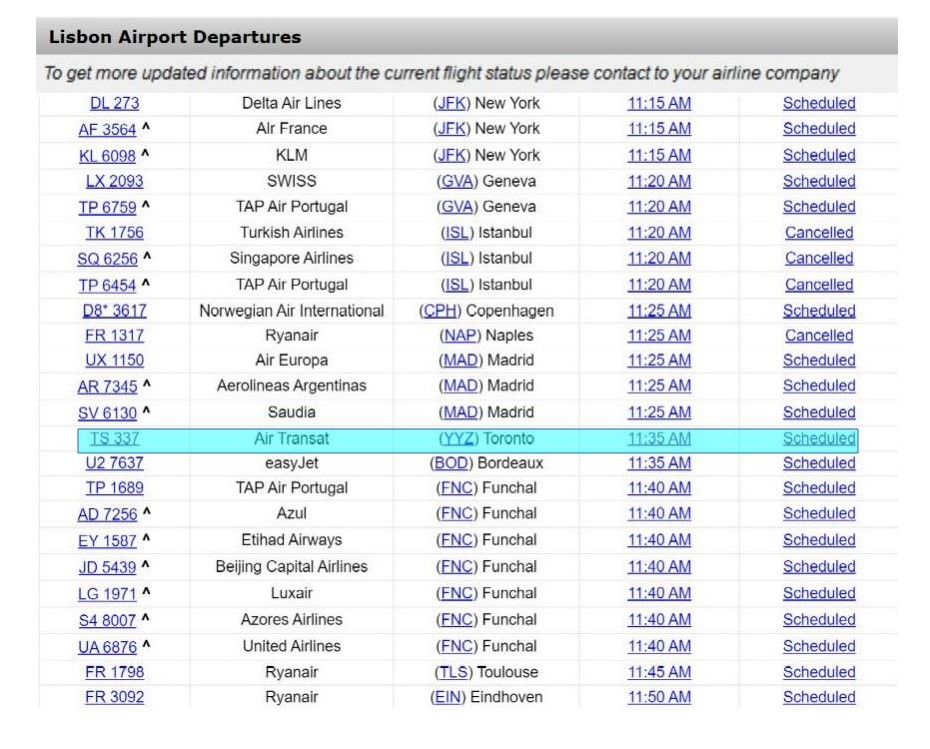The height and width of the screenshot is (749, 930).
Task: Open flight AR 7345 link
Action: 107,387
